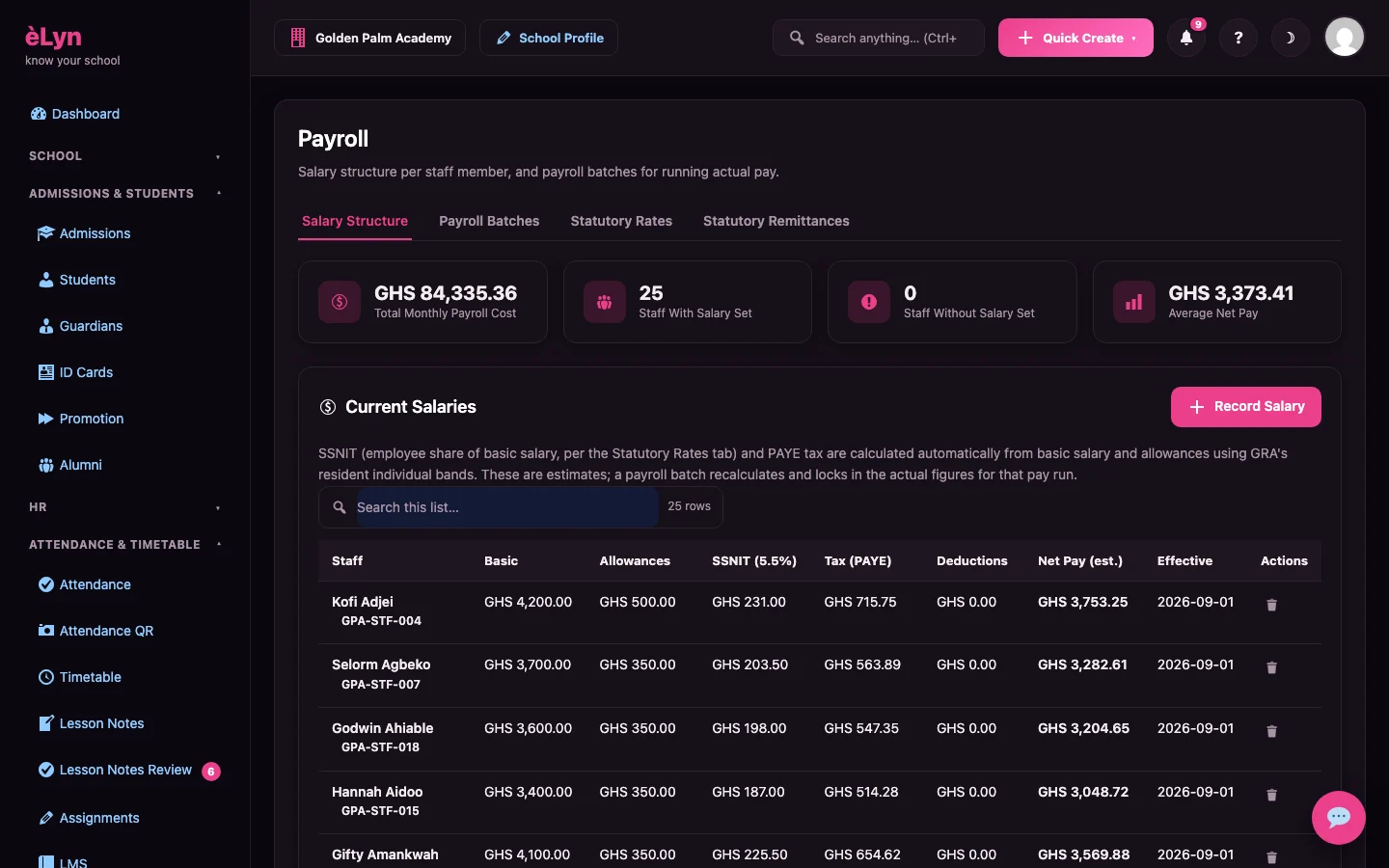Expand the HR sidebar section

pos(125,507)
